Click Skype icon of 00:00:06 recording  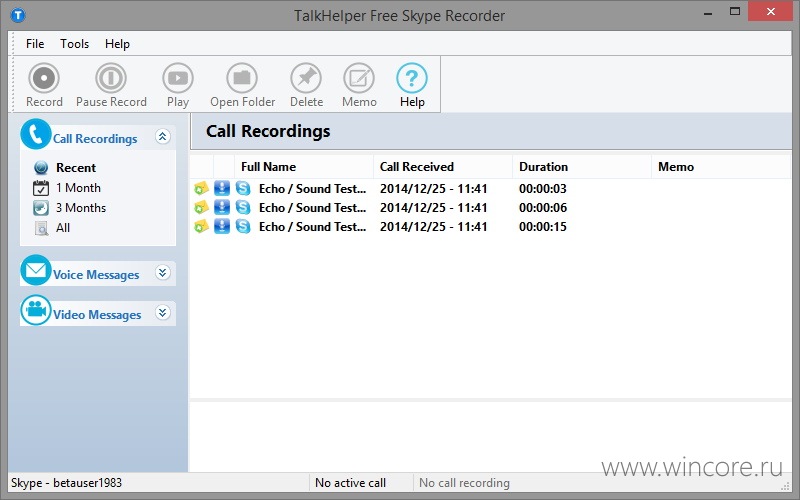pyautogui.click(x=243, y=207)
